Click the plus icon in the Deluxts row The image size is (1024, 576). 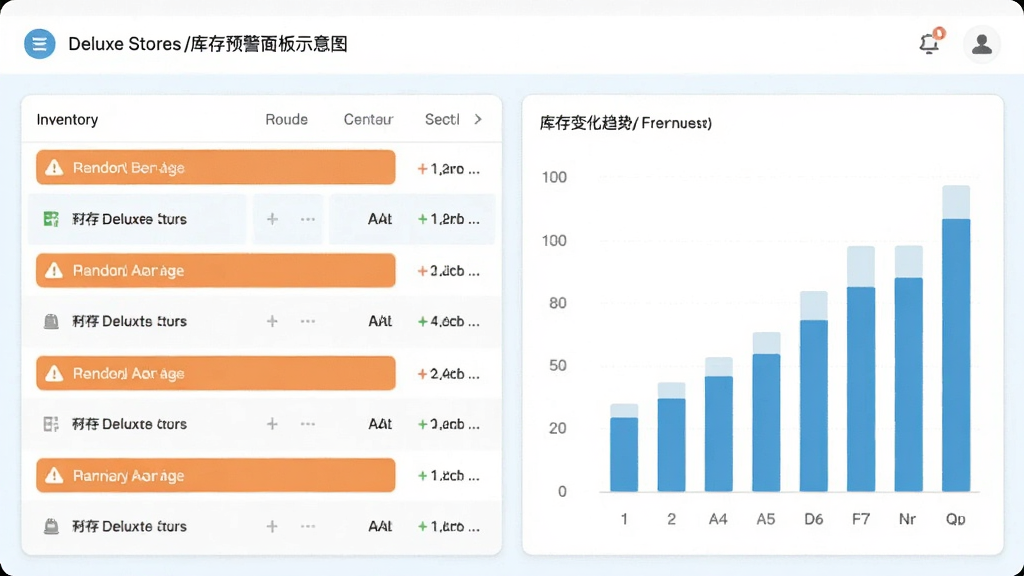tap(272, 321)
